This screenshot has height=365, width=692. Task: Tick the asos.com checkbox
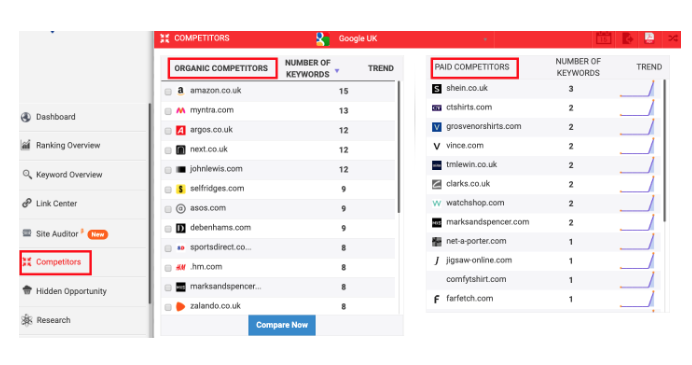[168, 209]
